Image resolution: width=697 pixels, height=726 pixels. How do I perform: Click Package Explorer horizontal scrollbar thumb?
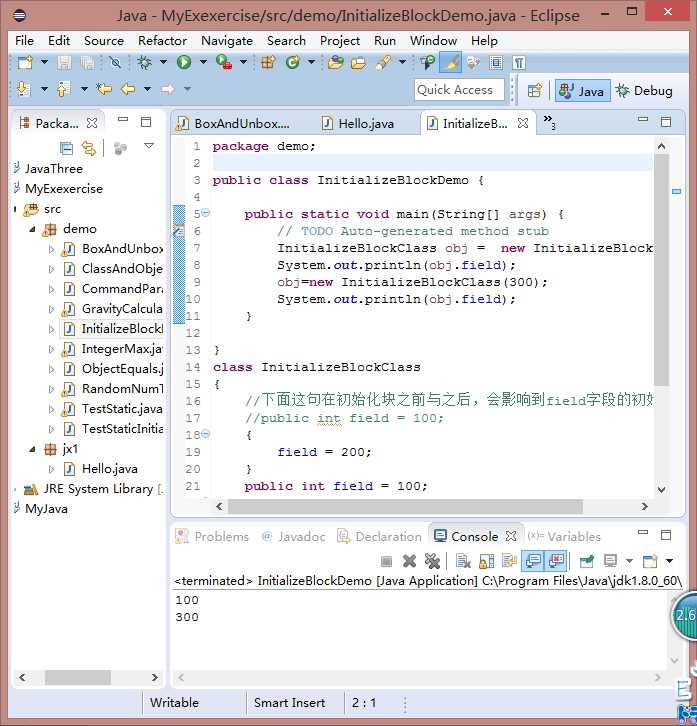pos(77,677)
